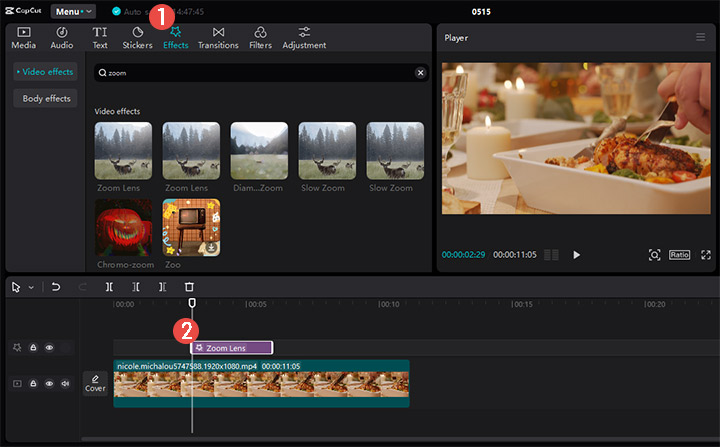The image size is (720, 447).
Task: Click the Split clip tool
Action: tap(109, 287)
